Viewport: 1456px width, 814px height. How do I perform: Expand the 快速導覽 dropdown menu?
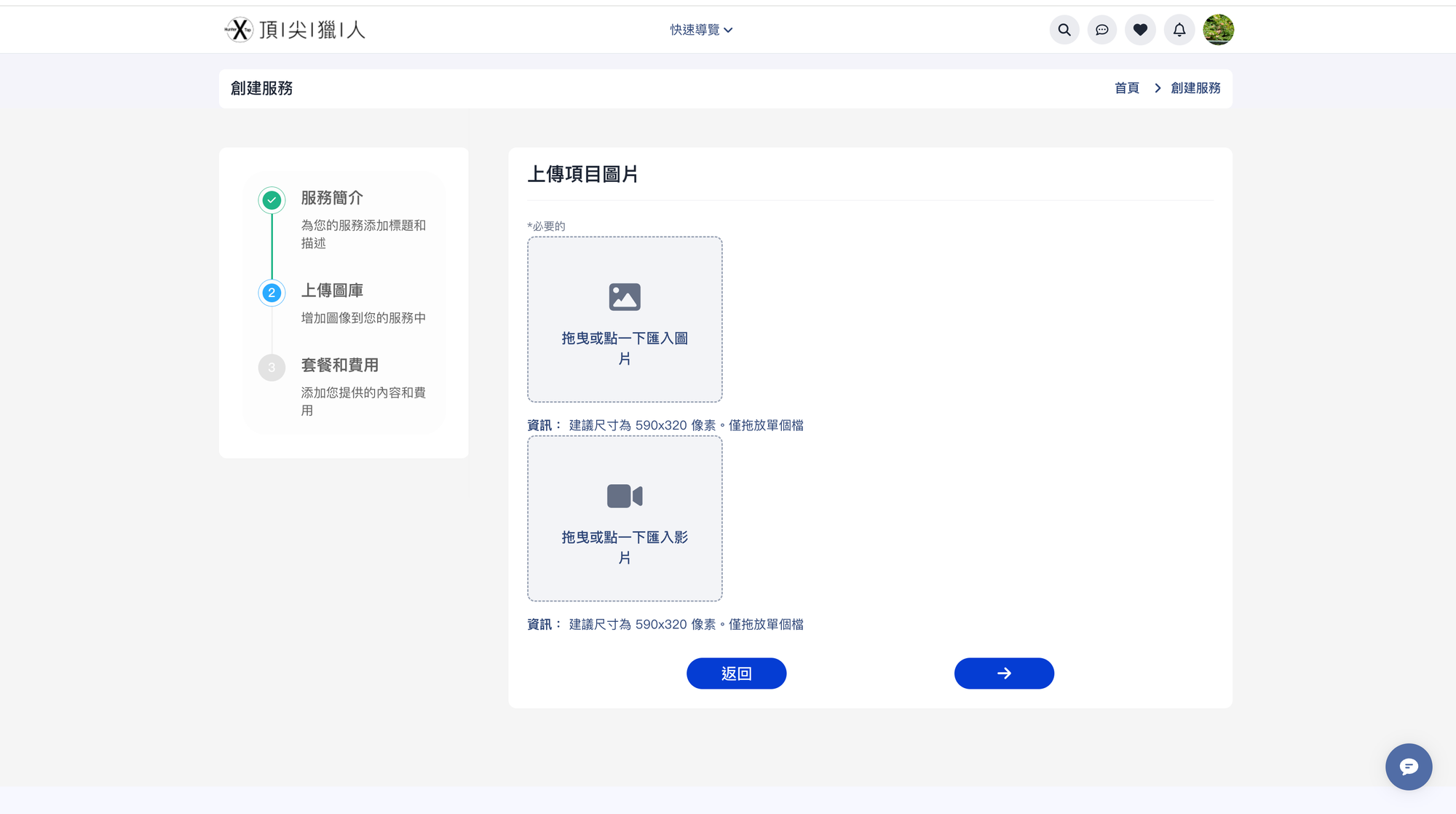701,30
